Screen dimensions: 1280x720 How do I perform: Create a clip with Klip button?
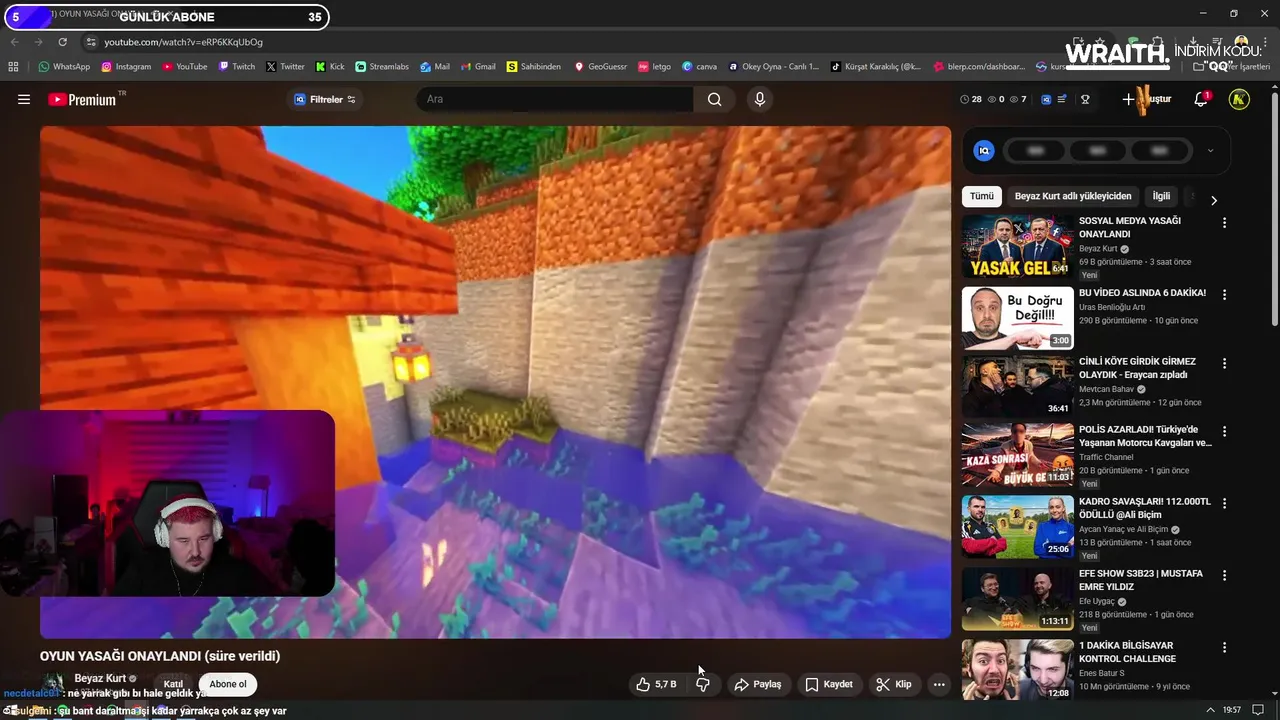[894, 684]
